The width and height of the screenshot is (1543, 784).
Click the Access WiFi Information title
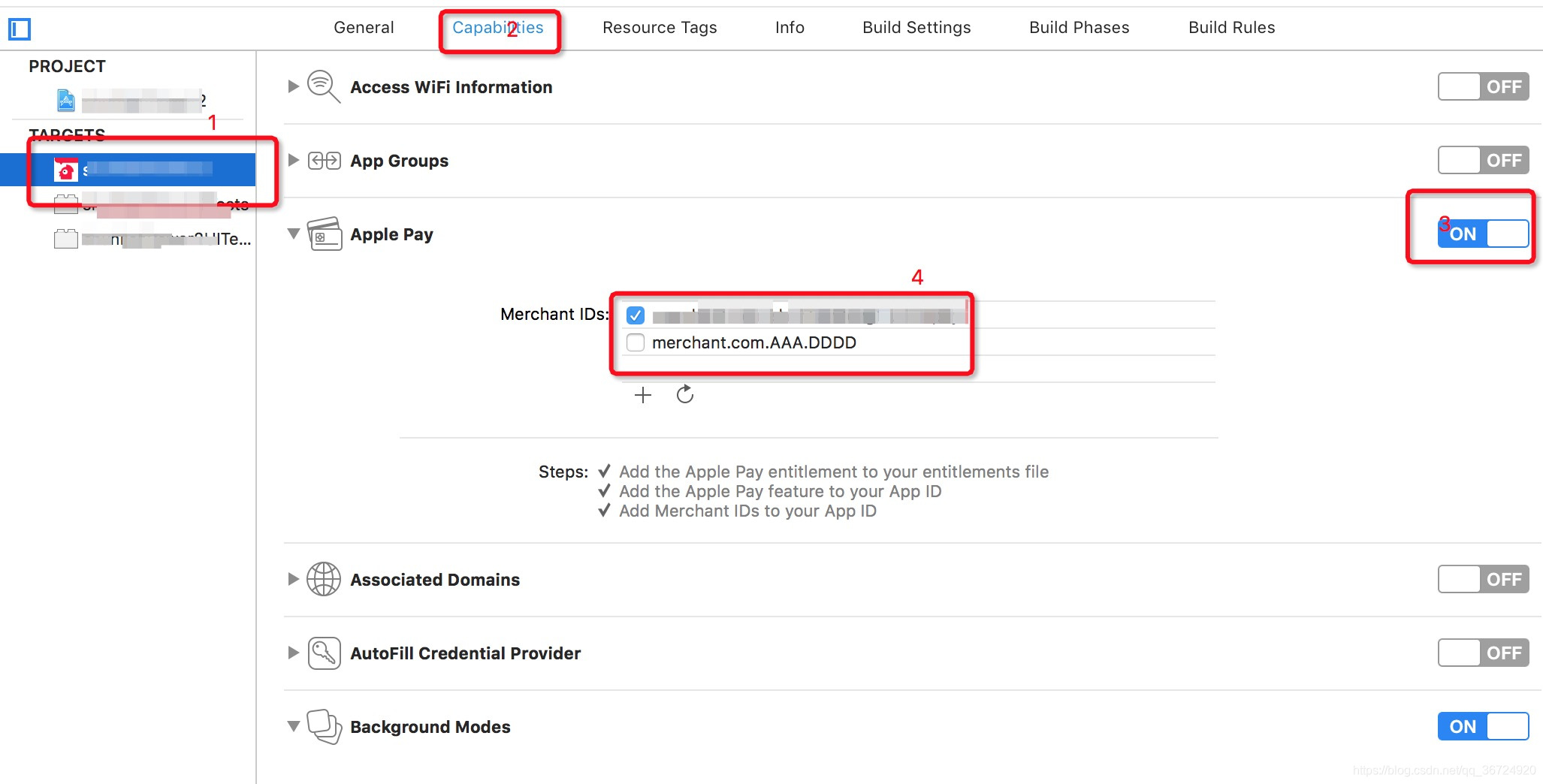coord(451,87)
